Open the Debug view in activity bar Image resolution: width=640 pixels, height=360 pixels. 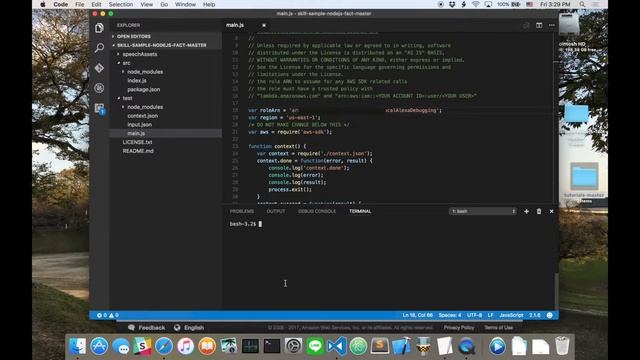coord(99,88)
